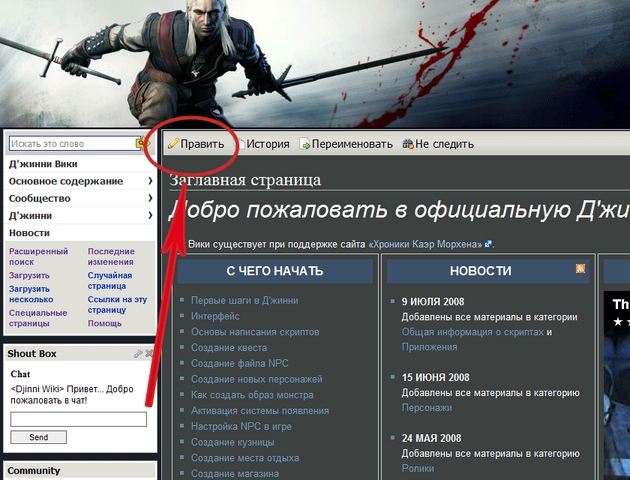The width and height of the screenshot is (630, 480).
Task: Click the Shout Box wrench settings icon
Action: [138, 353]
